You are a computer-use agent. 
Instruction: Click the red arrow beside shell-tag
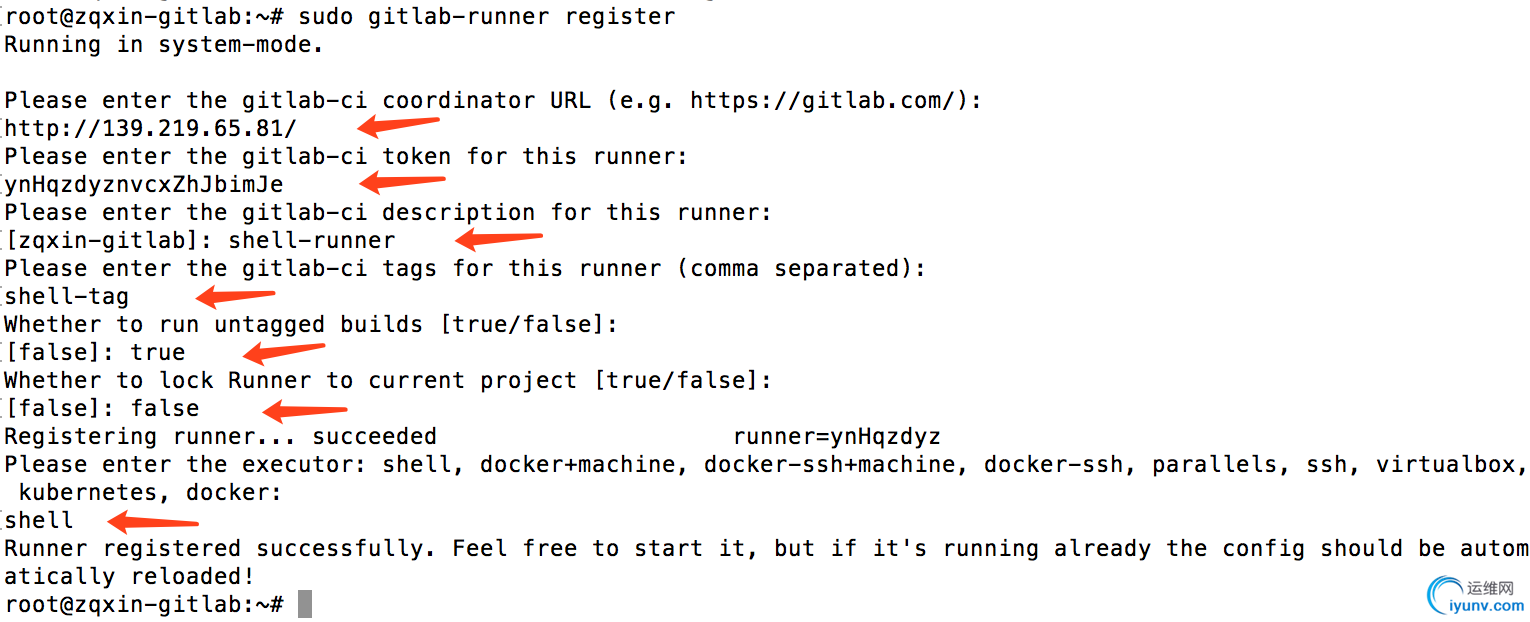click(235, 296)
